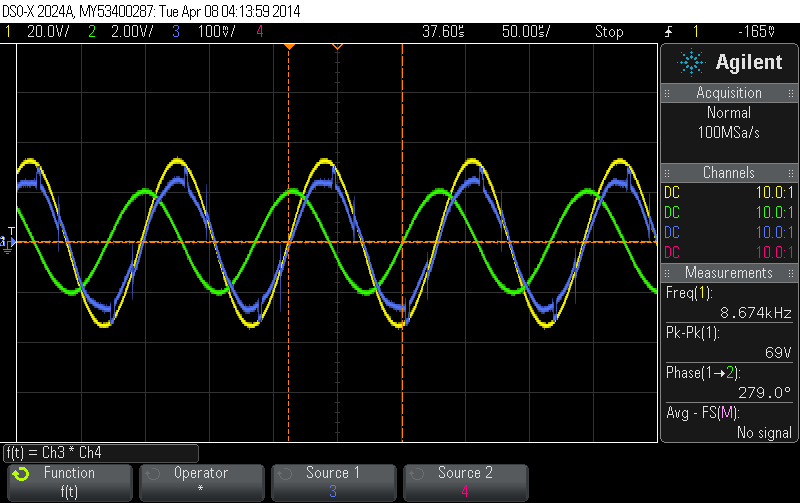This screenshot has width=800, height=503.
Task: Click the Acquisition panel left grip icon
Action: tap(667, 93)
